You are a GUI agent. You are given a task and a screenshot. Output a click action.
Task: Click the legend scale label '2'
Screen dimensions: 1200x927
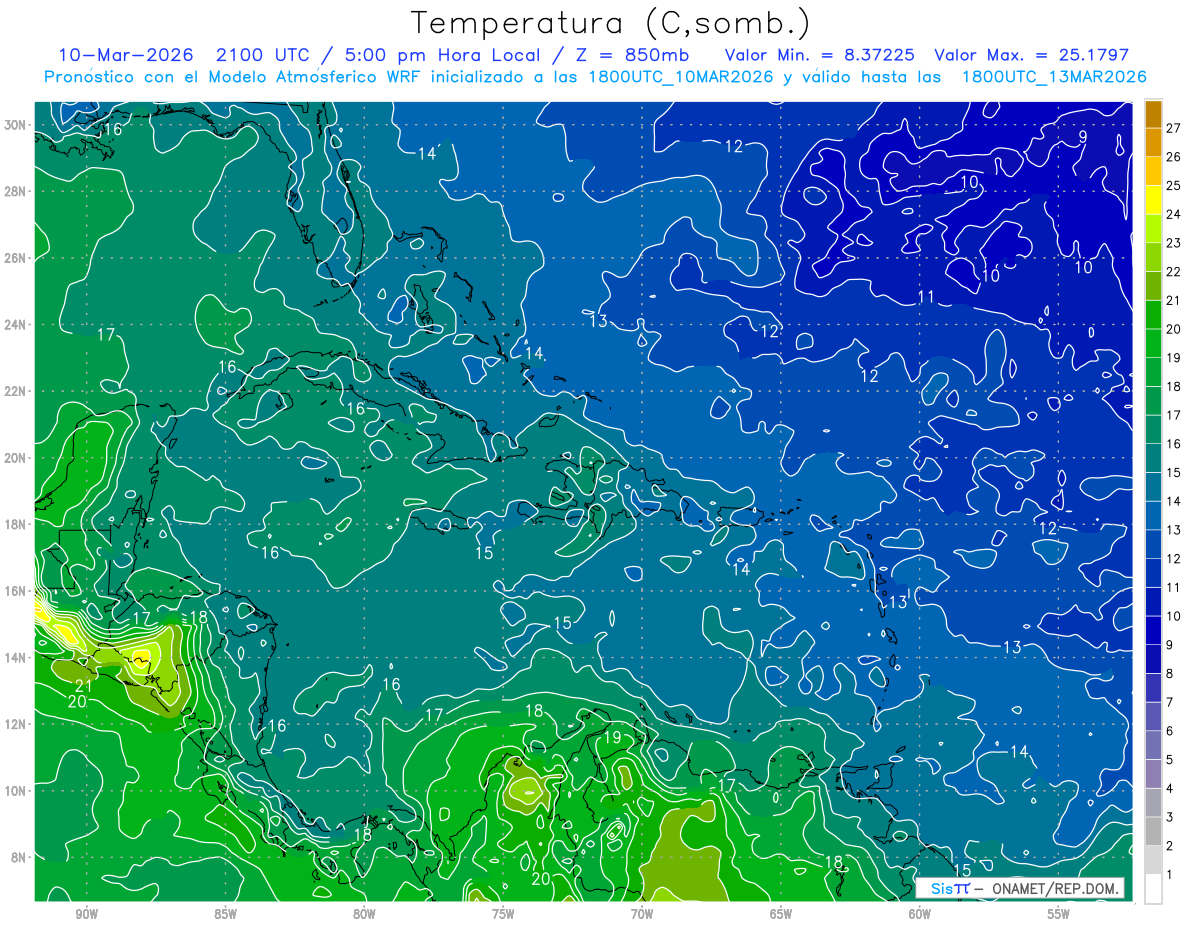1170,847
